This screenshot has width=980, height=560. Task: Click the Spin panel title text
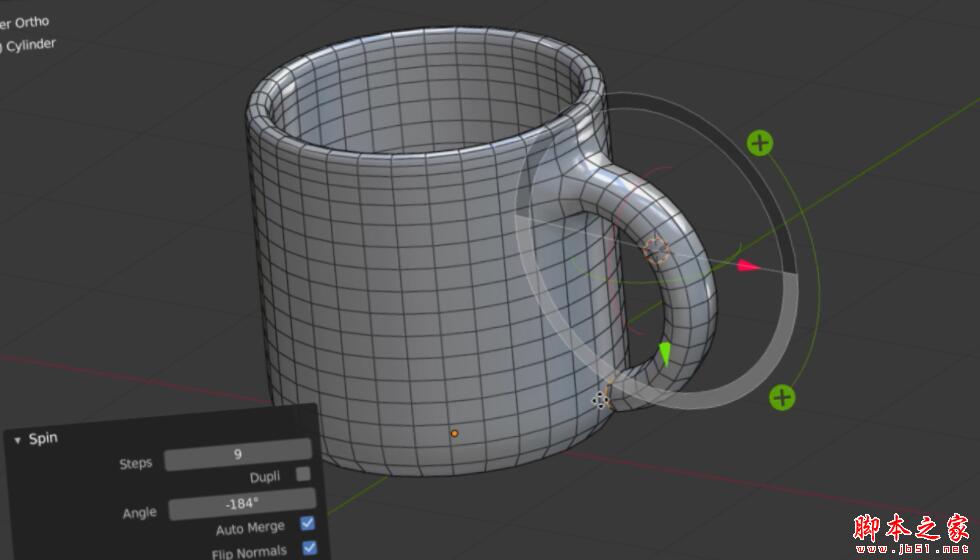[x=43, y=439]
